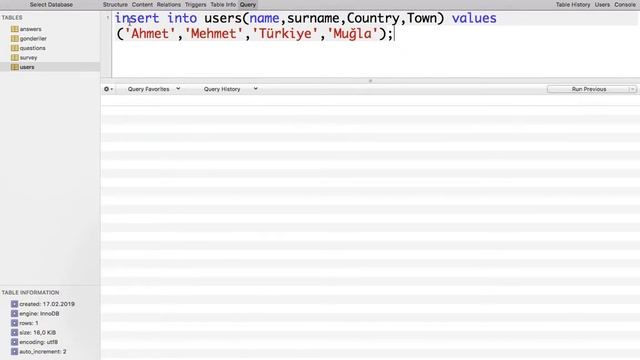The image size is (640, 360).
Task: Switch to the Relations tab
Action: click(x=169, y=4)
